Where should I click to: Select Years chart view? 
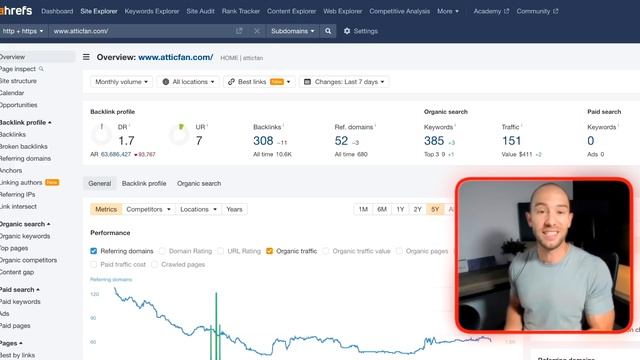tap(234, 209)
